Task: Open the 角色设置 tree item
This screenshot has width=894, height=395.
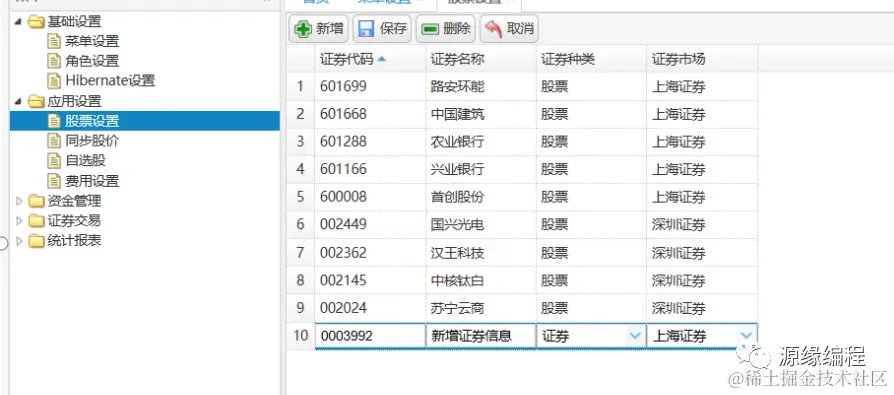Action: tap(92, 61)
